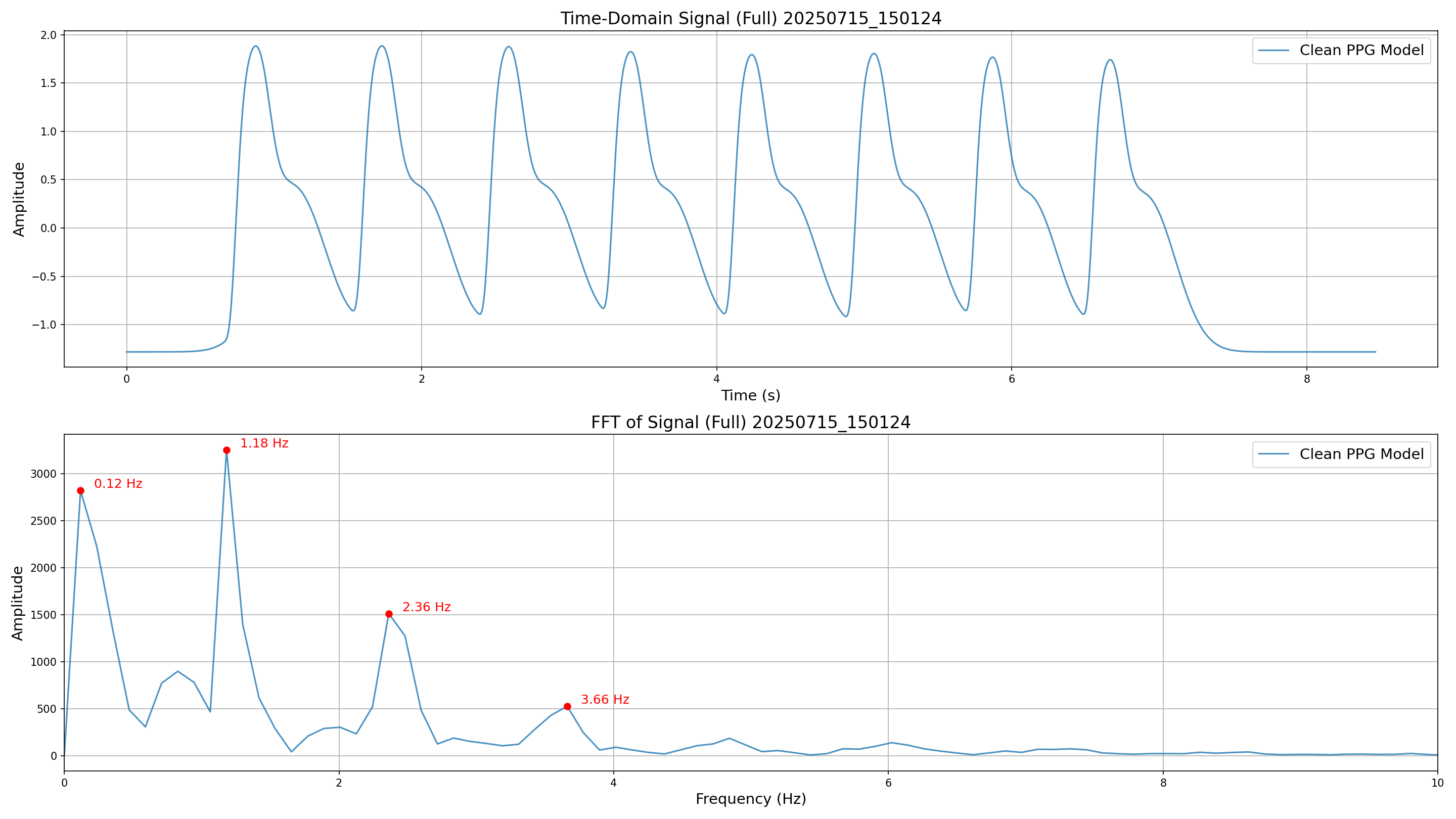Click the blue legend line in top plot
1456x819 pixels.
click(x=1273, y=51)
